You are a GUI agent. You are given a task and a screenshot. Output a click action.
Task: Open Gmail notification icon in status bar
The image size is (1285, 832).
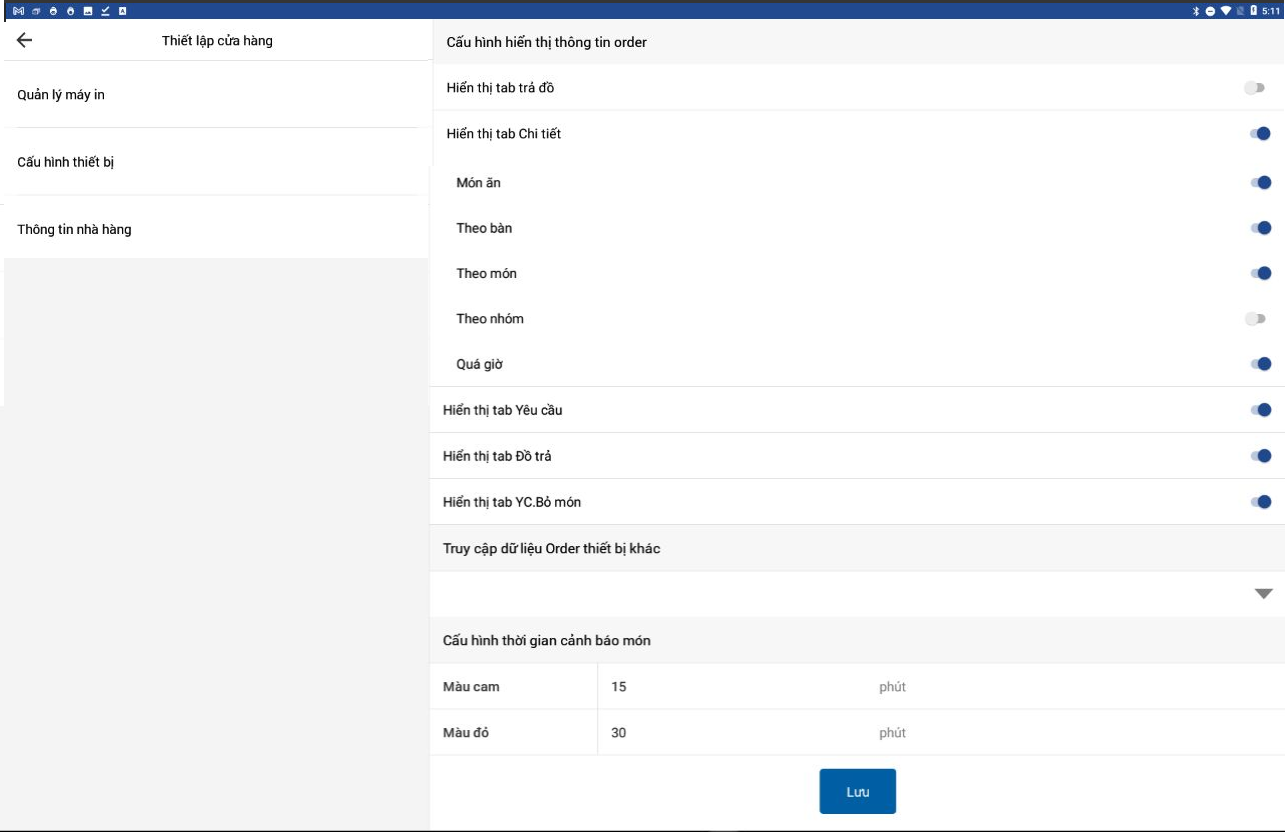click(18, 10)
